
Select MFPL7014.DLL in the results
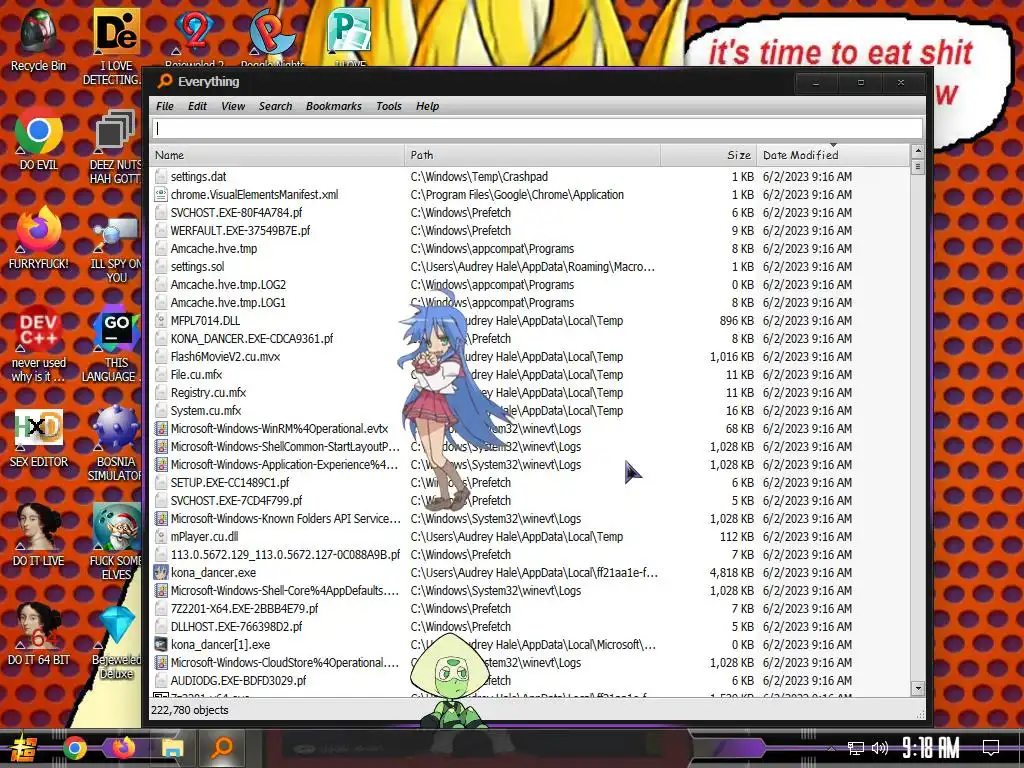click(530, 321)
